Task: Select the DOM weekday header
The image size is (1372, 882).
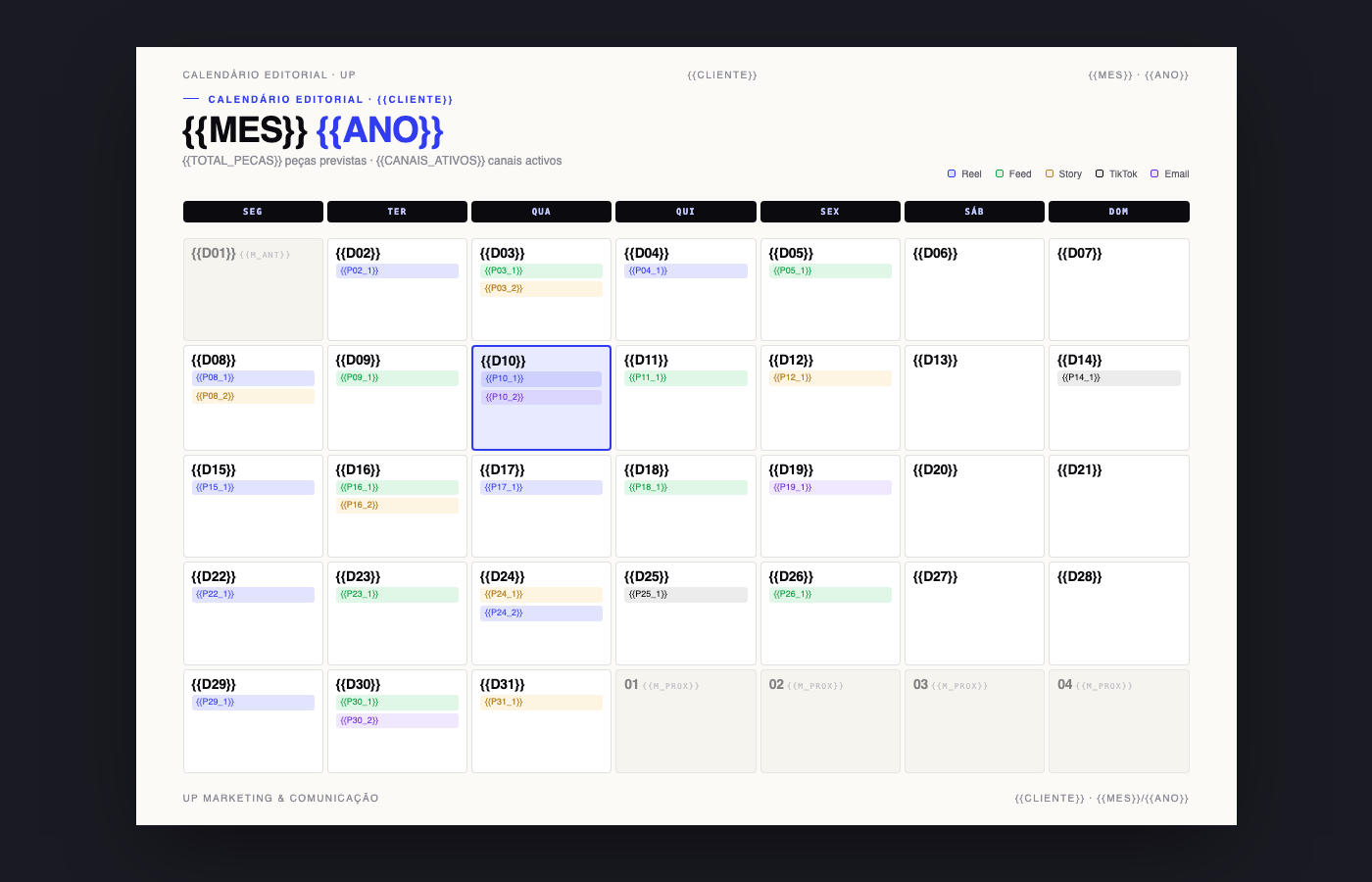Action: click(x=1119, y=212)
